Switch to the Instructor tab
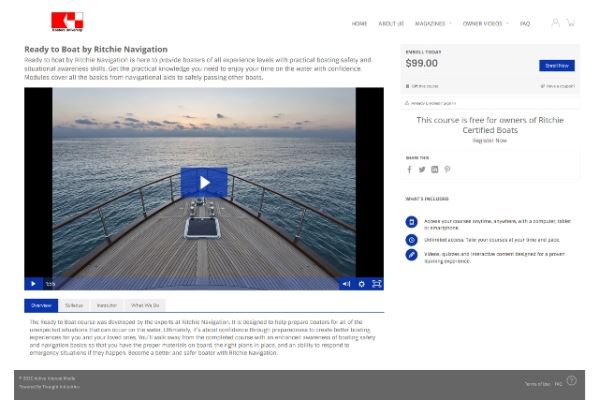This screenshot has width=599, height=400. coord(107,305)
